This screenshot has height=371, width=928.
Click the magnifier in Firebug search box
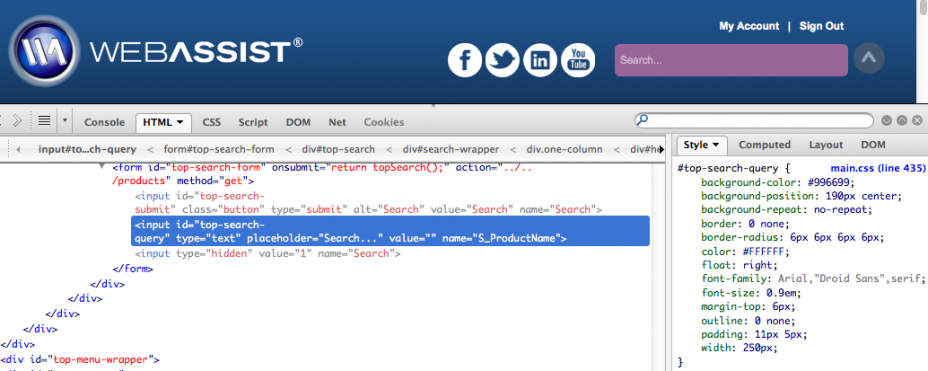click(x=642, y=121)
